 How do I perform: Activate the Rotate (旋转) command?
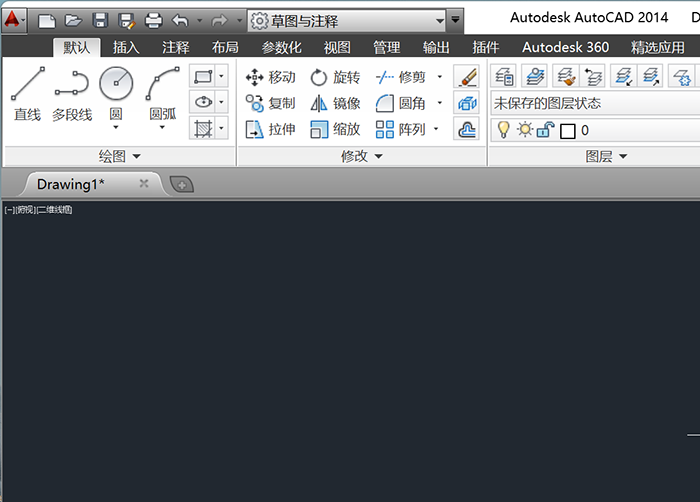click(x=335, y=77)
